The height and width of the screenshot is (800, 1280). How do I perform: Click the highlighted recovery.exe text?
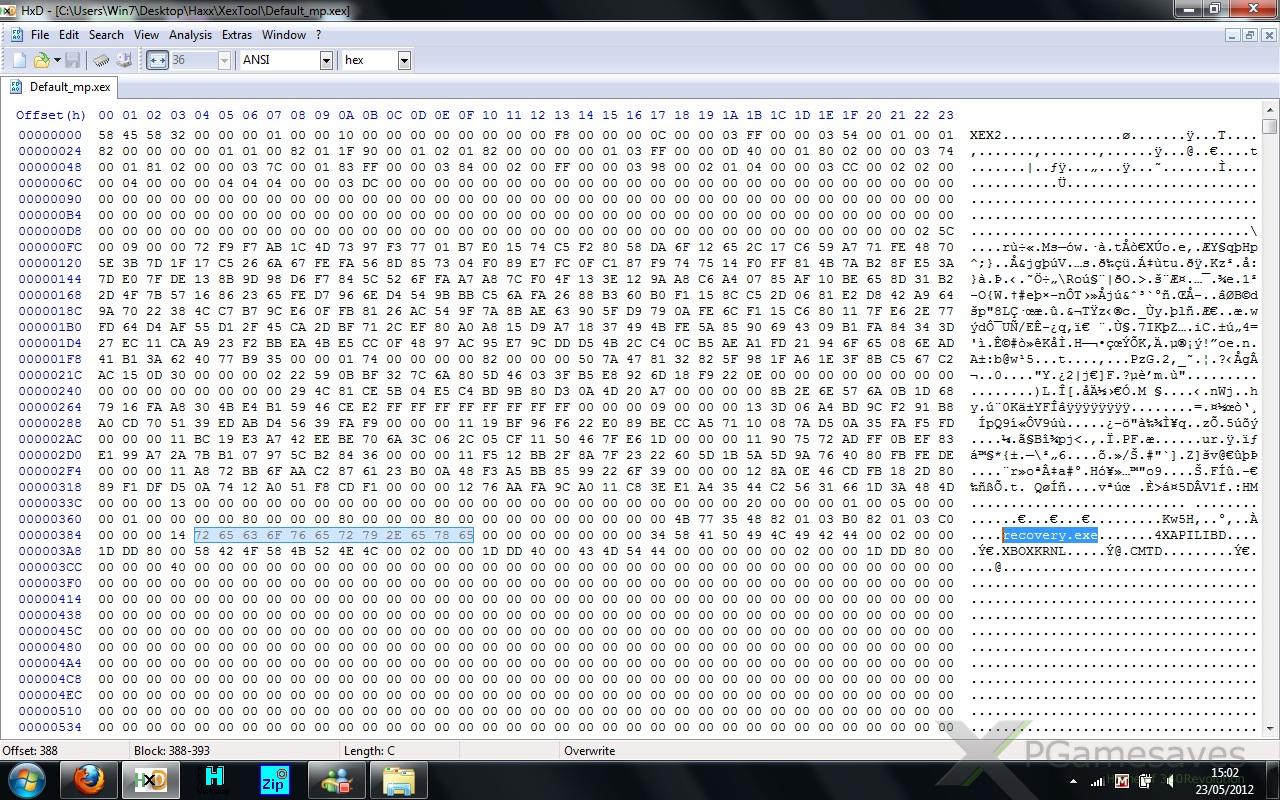[1050, 535]
